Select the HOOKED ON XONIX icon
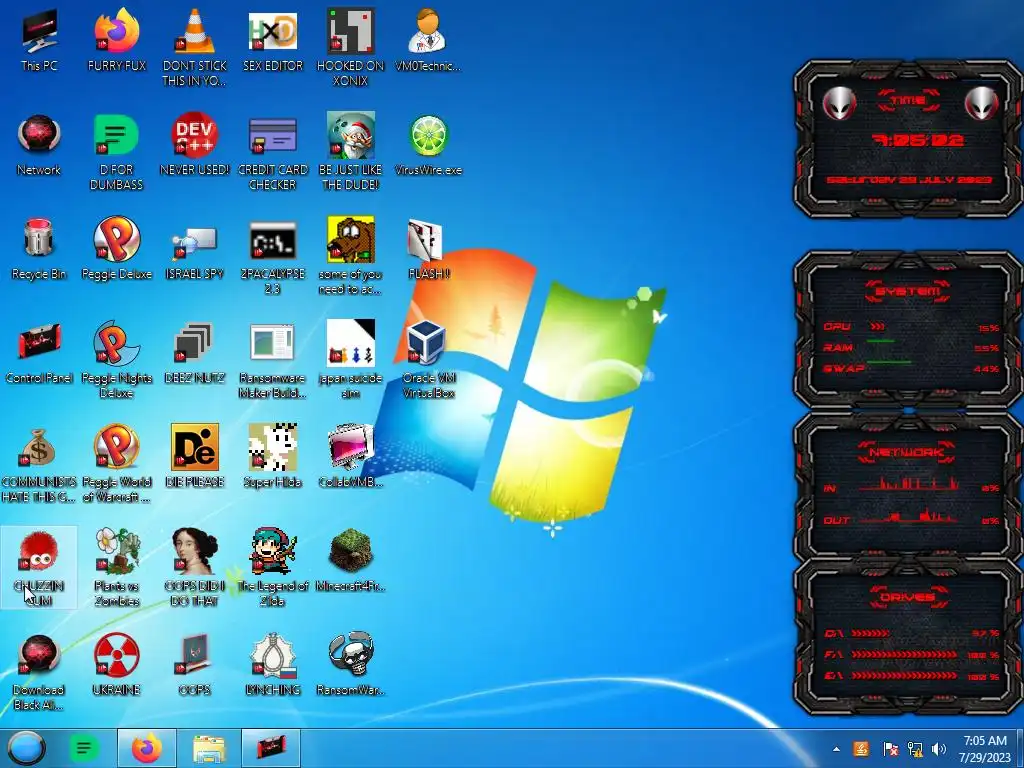This screenshot has width=1024, height=768. click(x=351, y=31)
